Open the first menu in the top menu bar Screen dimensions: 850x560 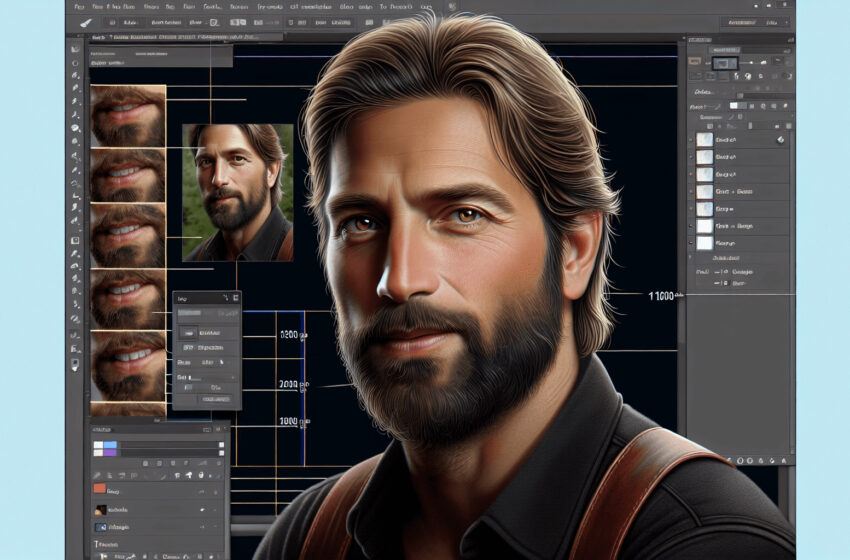tap(79, 7)
